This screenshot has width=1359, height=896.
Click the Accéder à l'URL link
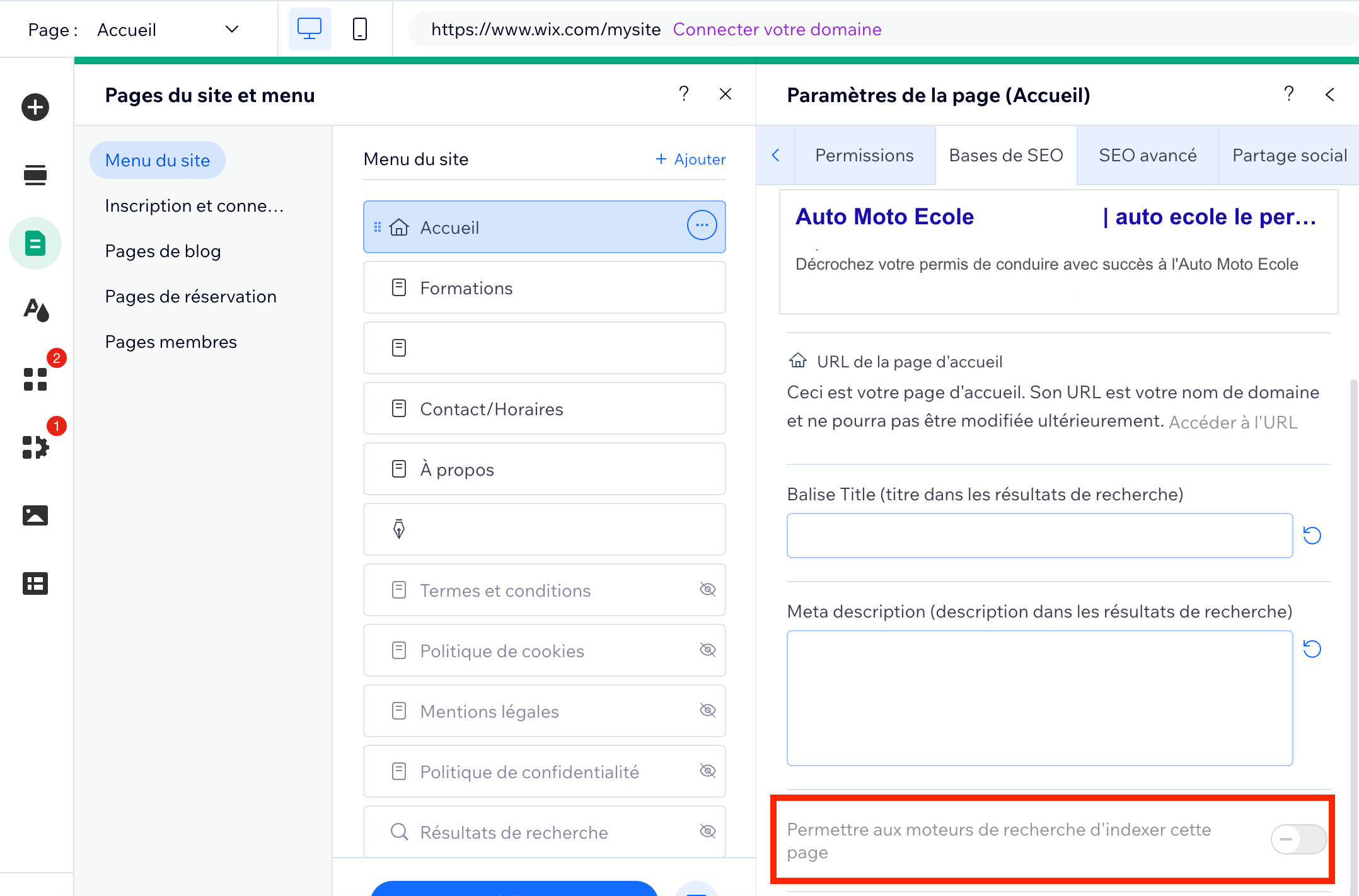pyautogui.click(x=1233, y=422)
